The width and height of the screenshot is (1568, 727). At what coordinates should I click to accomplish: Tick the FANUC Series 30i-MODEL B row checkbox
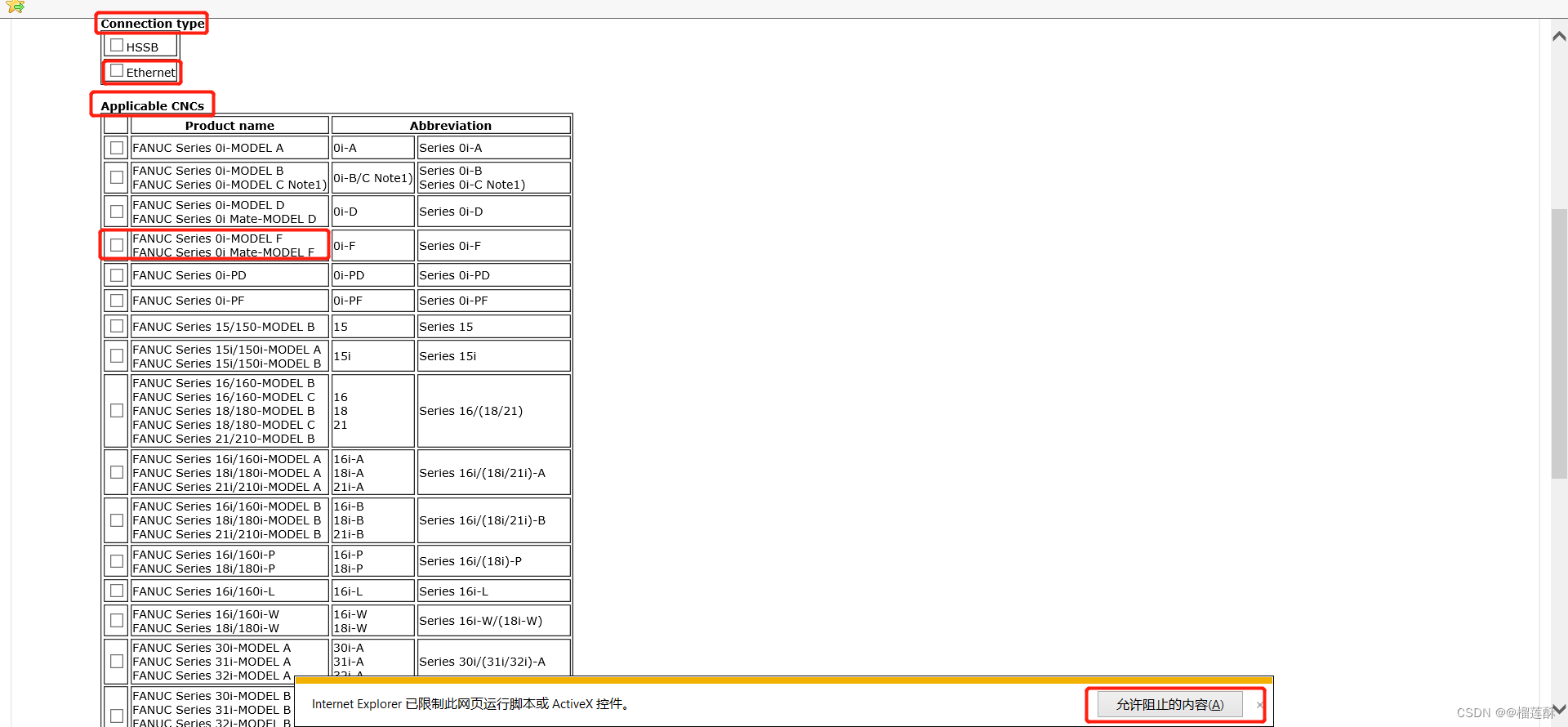117,716
